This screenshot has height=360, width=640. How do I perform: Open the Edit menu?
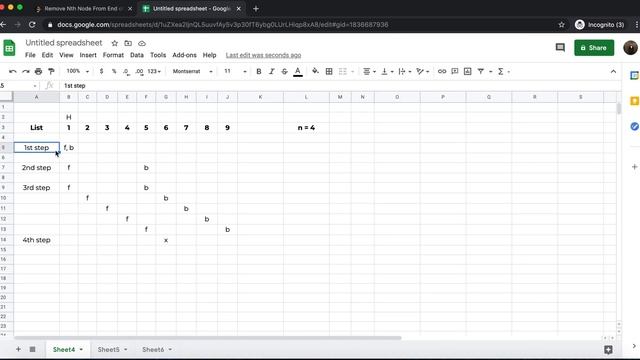click(47, 55)
